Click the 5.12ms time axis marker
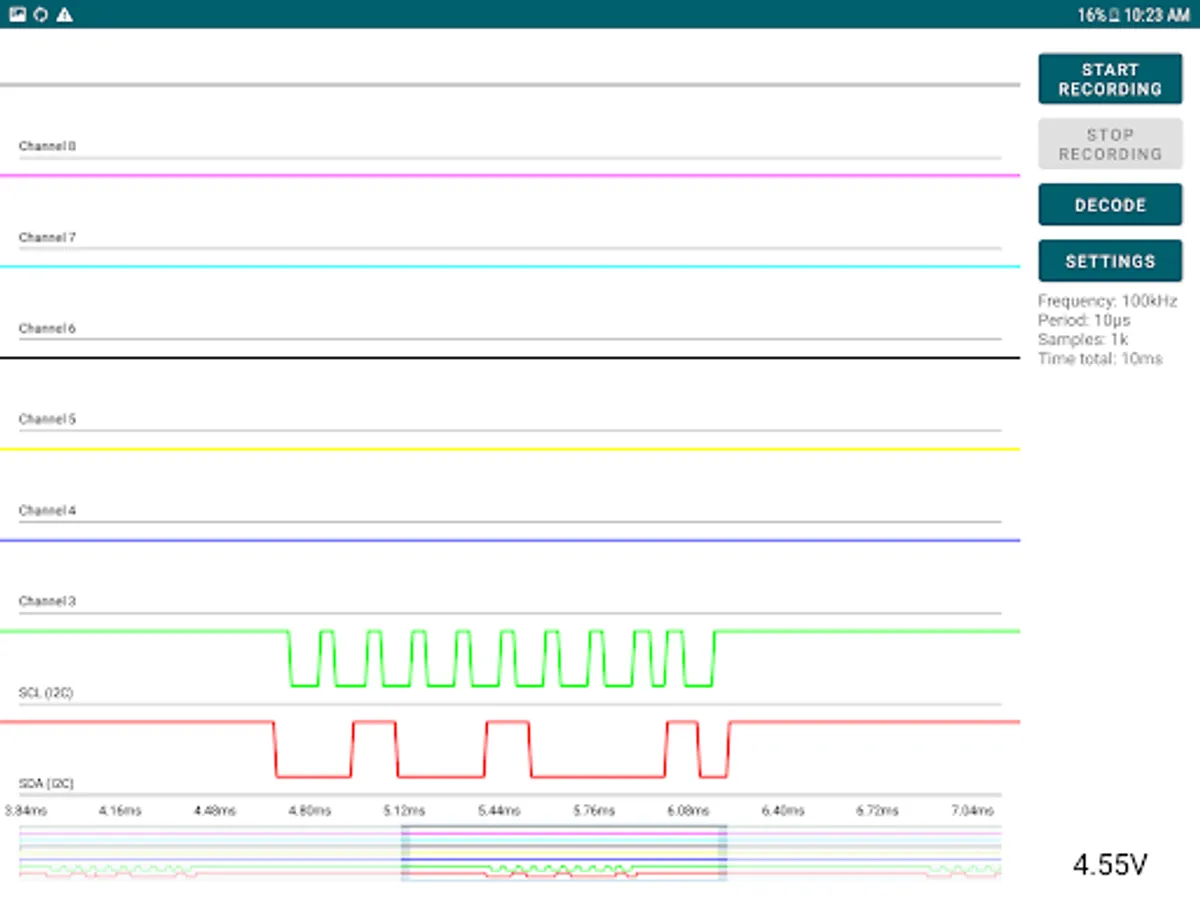This screenshot has width=1200, height=900. (x=402, y=811)
